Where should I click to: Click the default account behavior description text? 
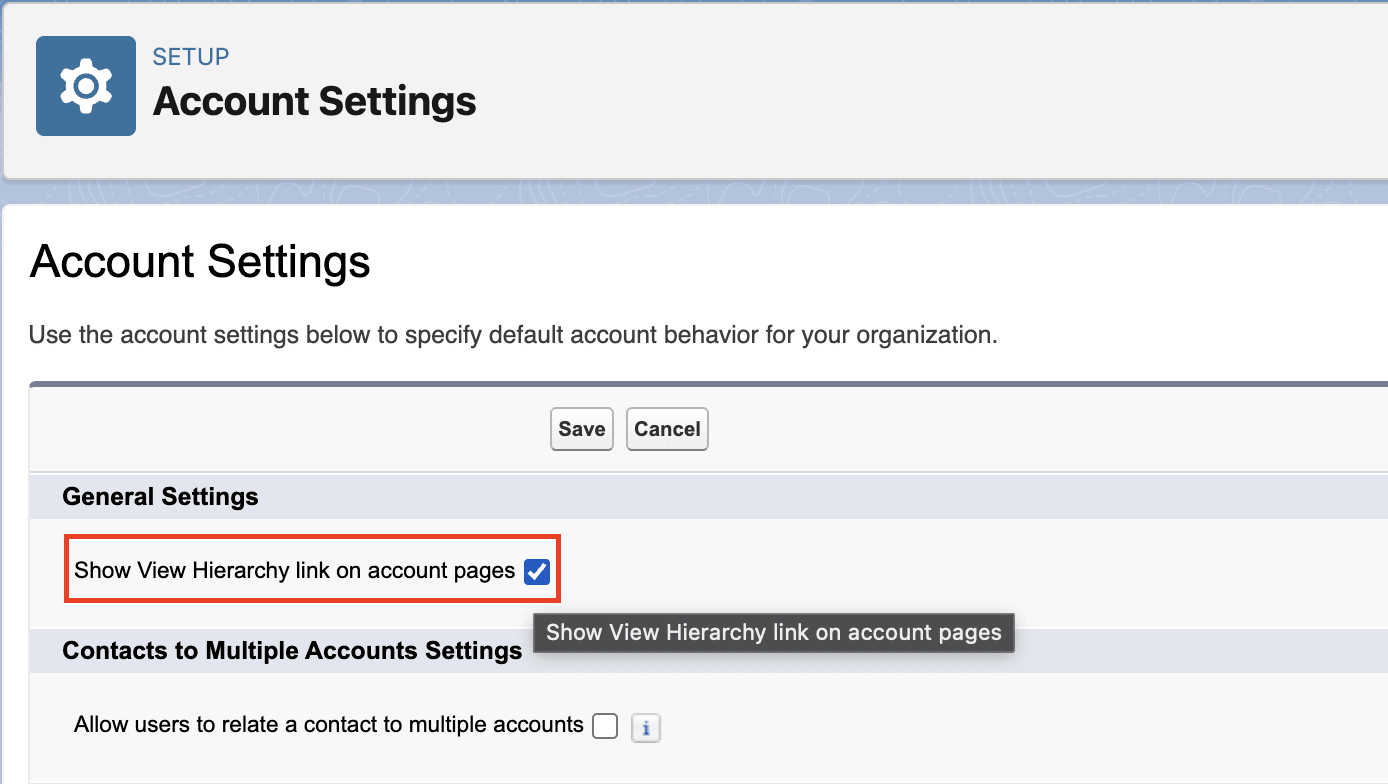(511, 335)
